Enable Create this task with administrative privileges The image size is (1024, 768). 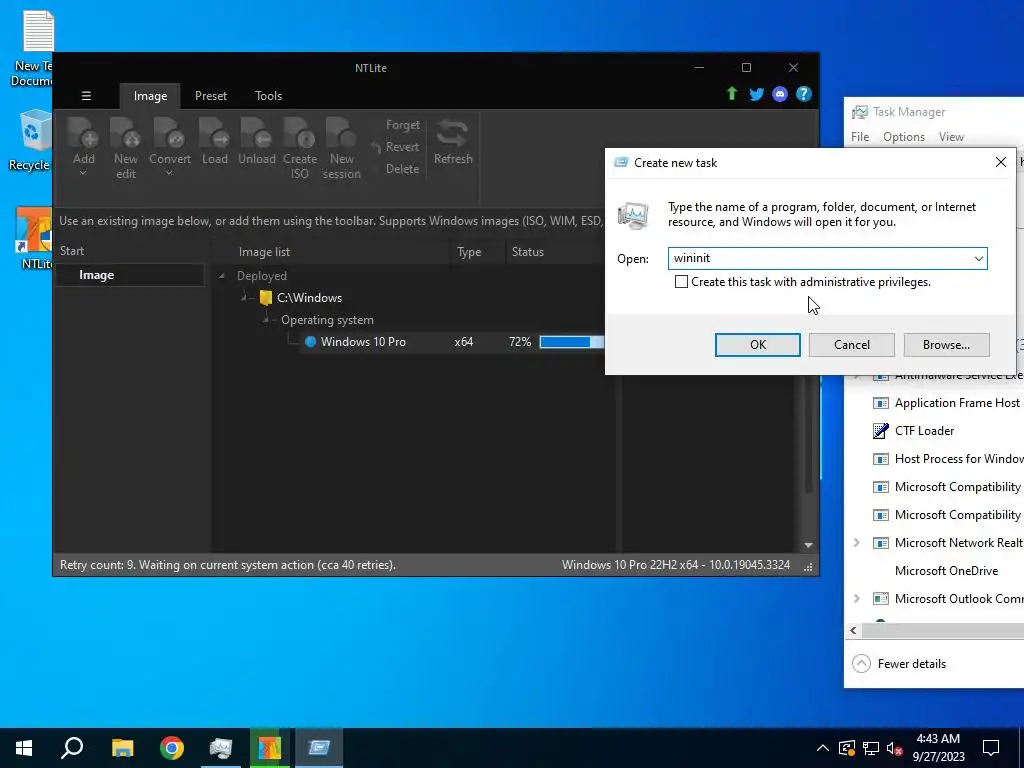[x=681, y=282]
